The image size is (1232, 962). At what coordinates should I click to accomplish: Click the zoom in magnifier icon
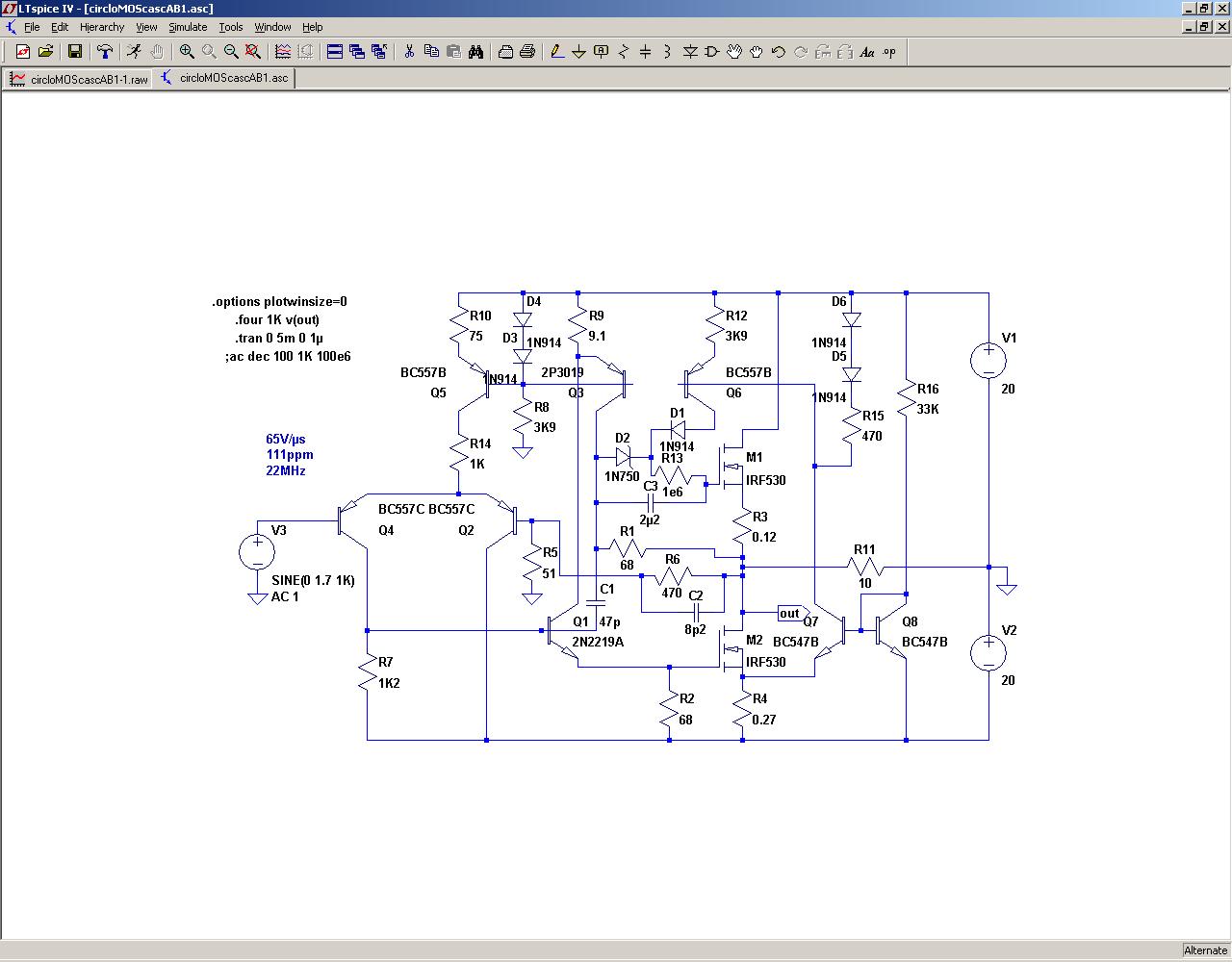click(x=187, y=52)
